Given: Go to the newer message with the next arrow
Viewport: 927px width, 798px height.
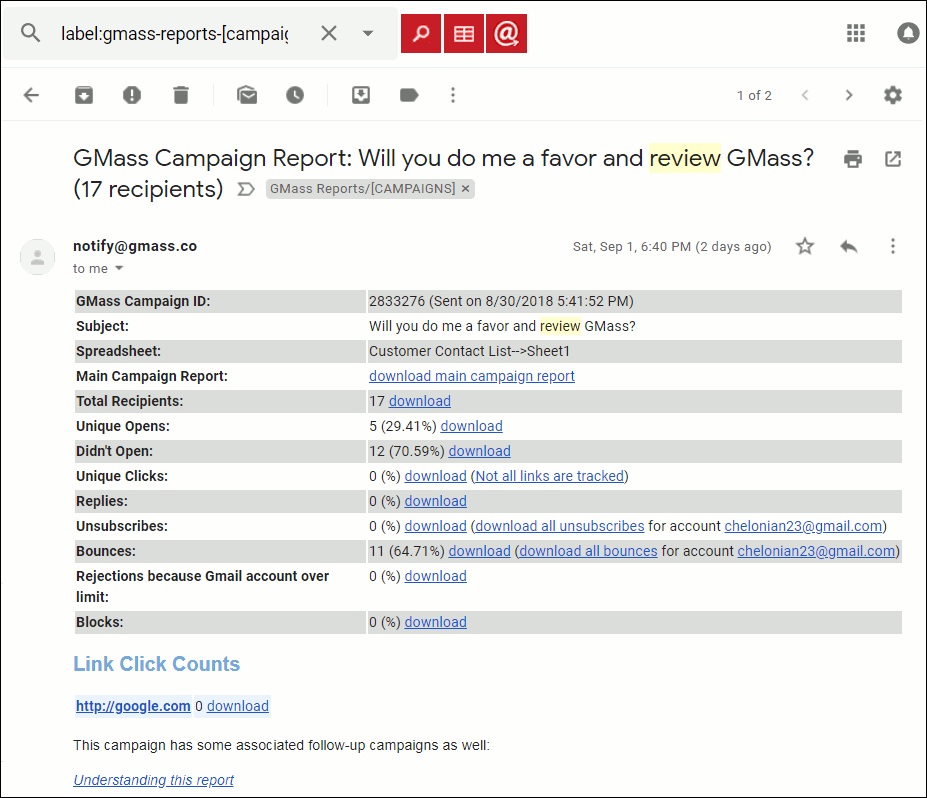Looking at the screenshot, I should click(x=849, y=95).
